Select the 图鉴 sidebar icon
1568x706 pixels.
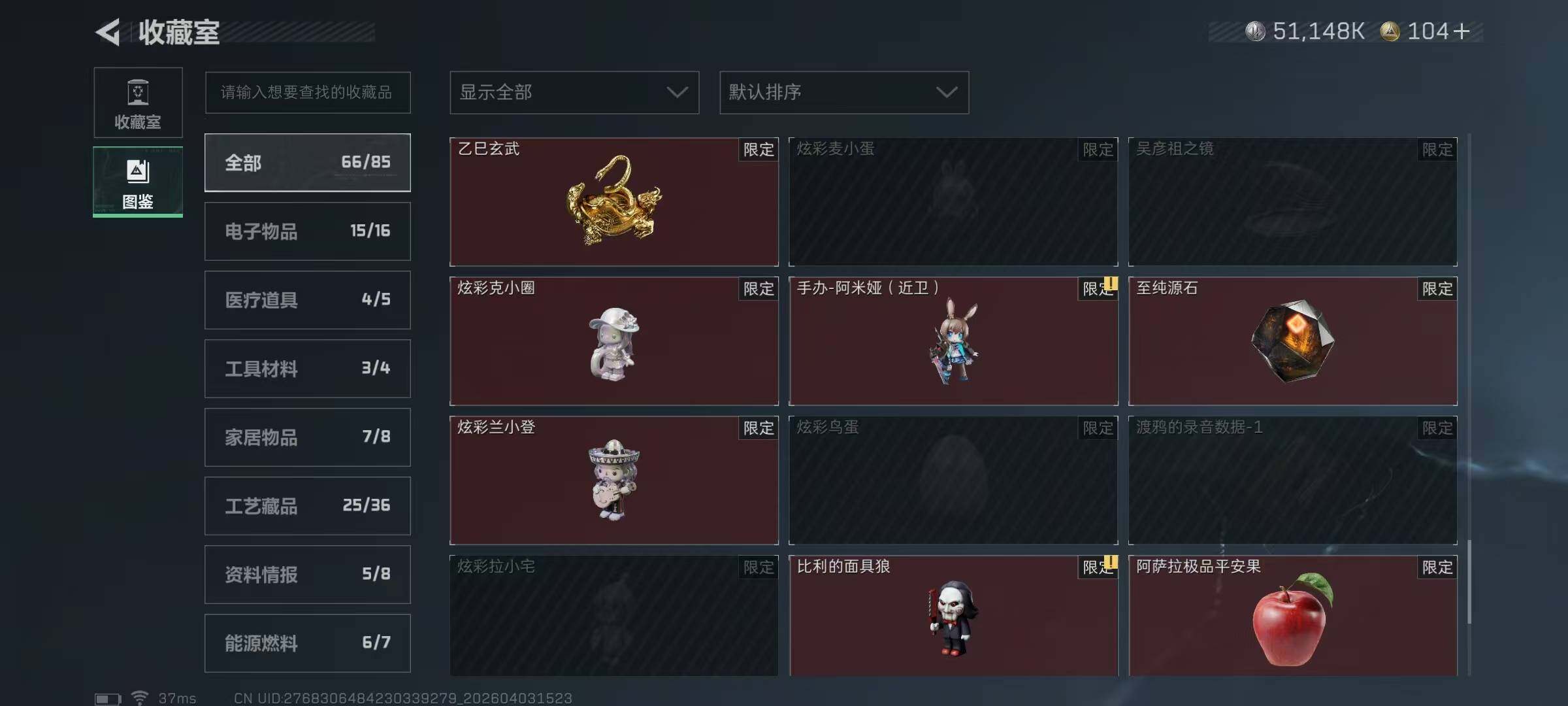138,182
